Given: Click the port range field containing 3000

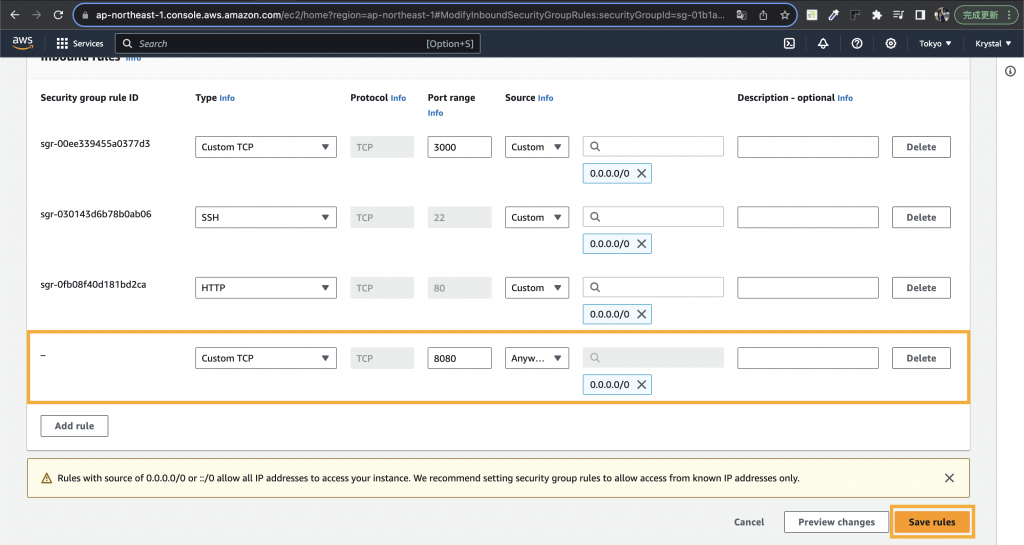Looking at the screenshot, I should tap(459, 147).
